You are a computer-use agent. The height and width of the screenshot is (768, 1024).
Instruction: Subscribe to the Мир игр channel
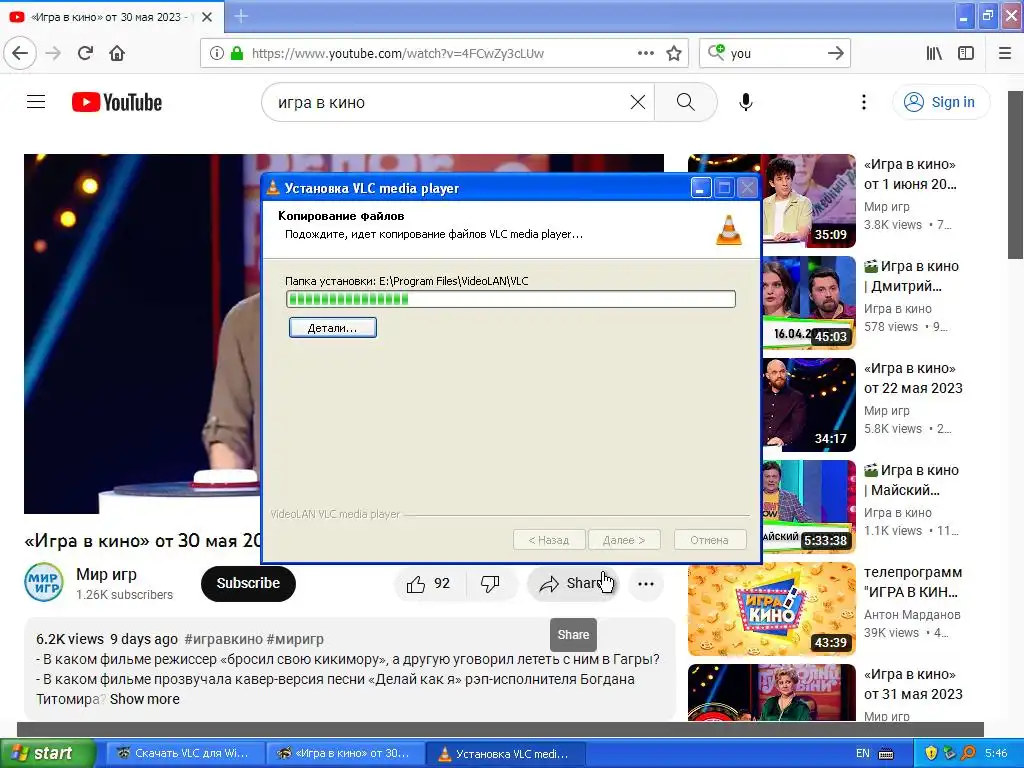click(x=248, y=583)
